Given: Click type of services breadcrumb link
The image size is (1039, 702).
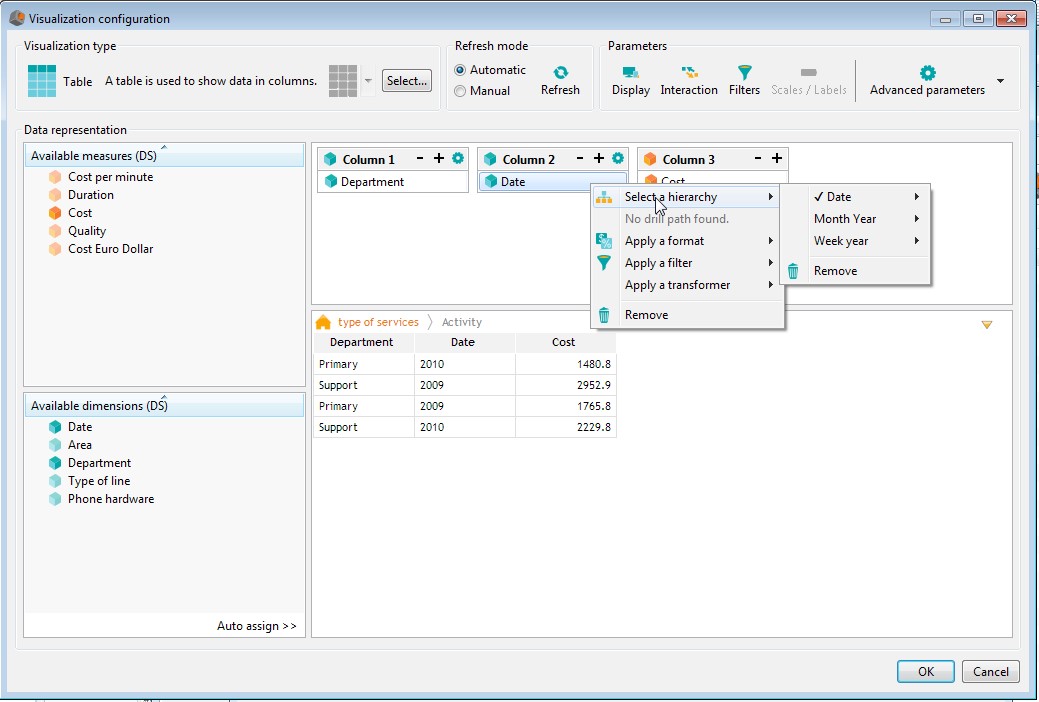Looking at the screenshot, I should (x=378, y=322).
